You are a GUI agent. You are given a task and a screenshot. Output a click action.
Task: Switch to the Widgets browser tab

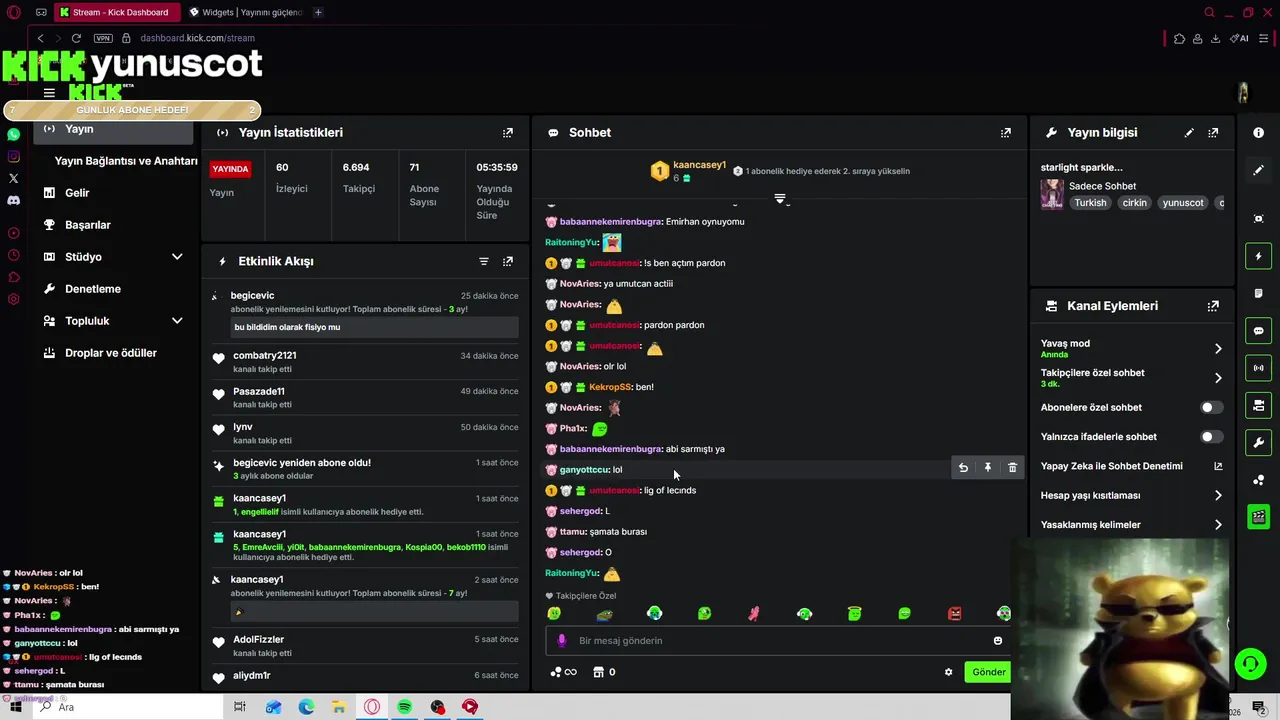click(244, 12)
